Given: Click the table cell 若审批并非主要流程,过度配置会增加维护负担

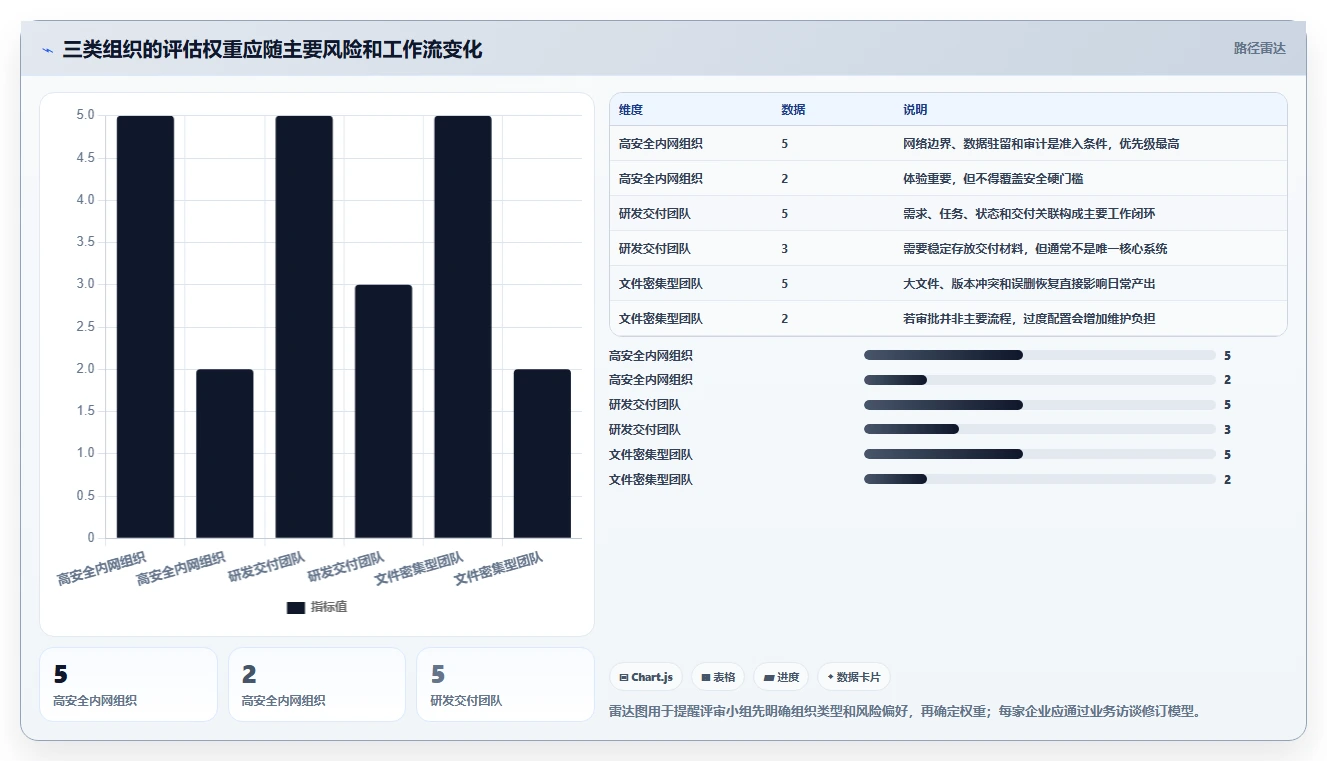Looking at the screenshot, I should click(1029, 319).
